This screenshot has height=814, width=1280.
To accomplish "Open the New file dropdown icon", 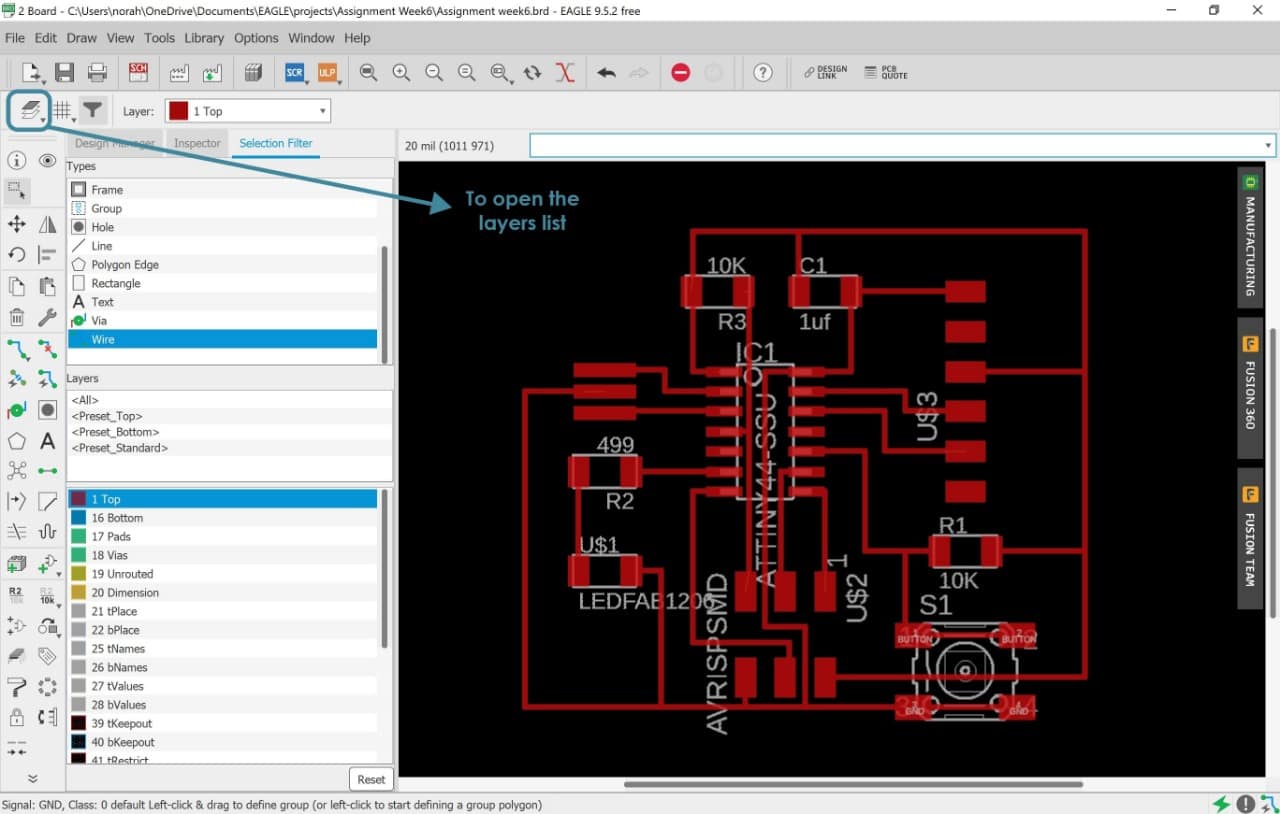I will 32,72.
